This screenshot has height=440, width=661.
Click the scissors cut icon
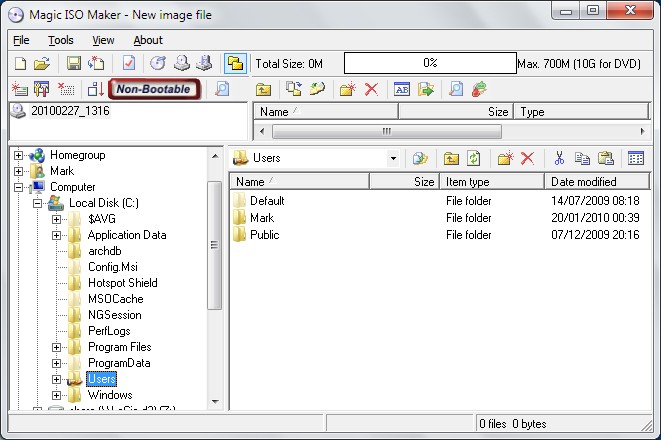[x=559, y=158]
